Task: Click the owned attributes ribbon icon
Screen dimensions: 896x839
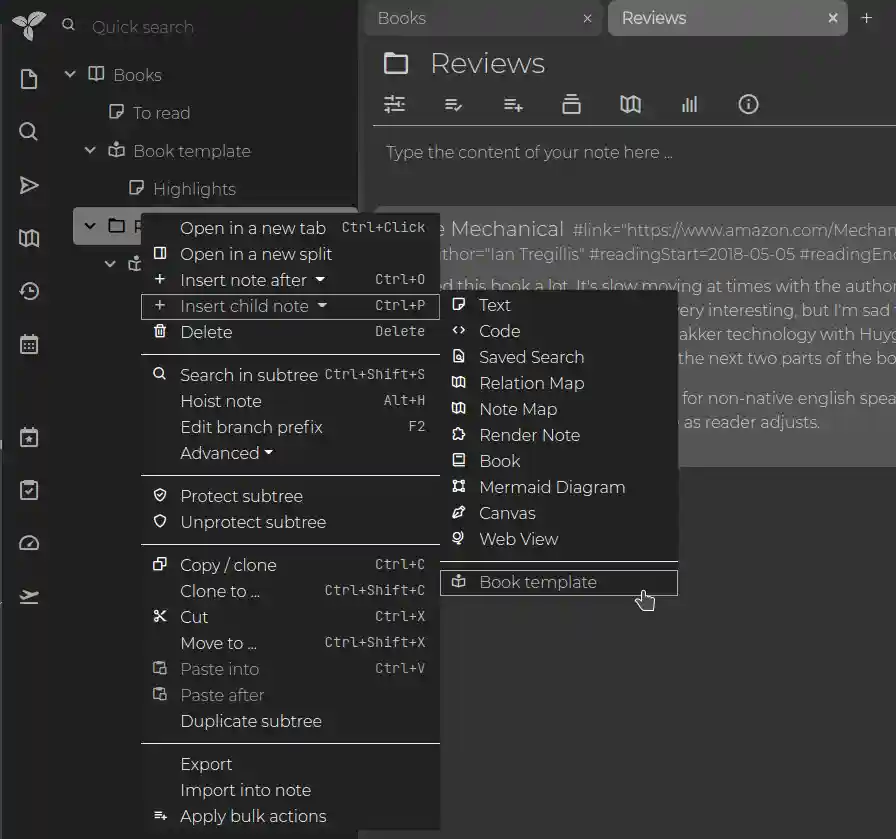Action: [453, 104]
